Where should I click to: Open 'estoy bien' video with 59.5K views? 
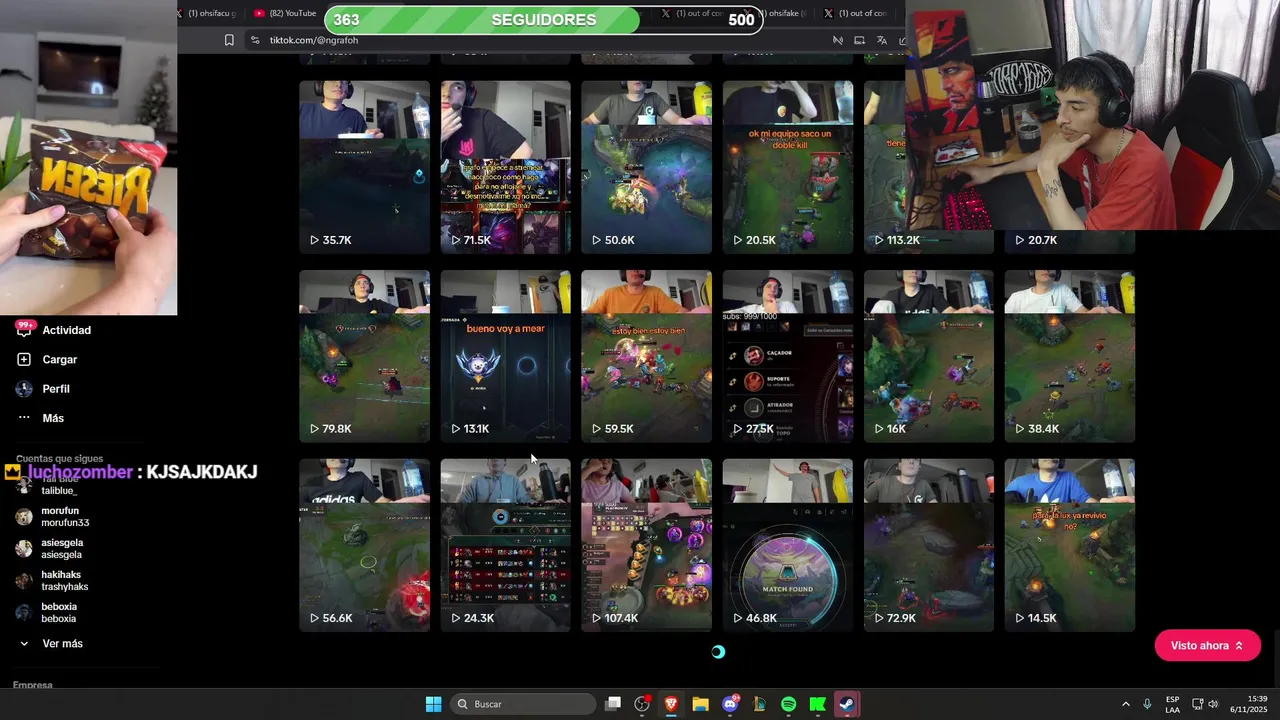click(646, 356)
